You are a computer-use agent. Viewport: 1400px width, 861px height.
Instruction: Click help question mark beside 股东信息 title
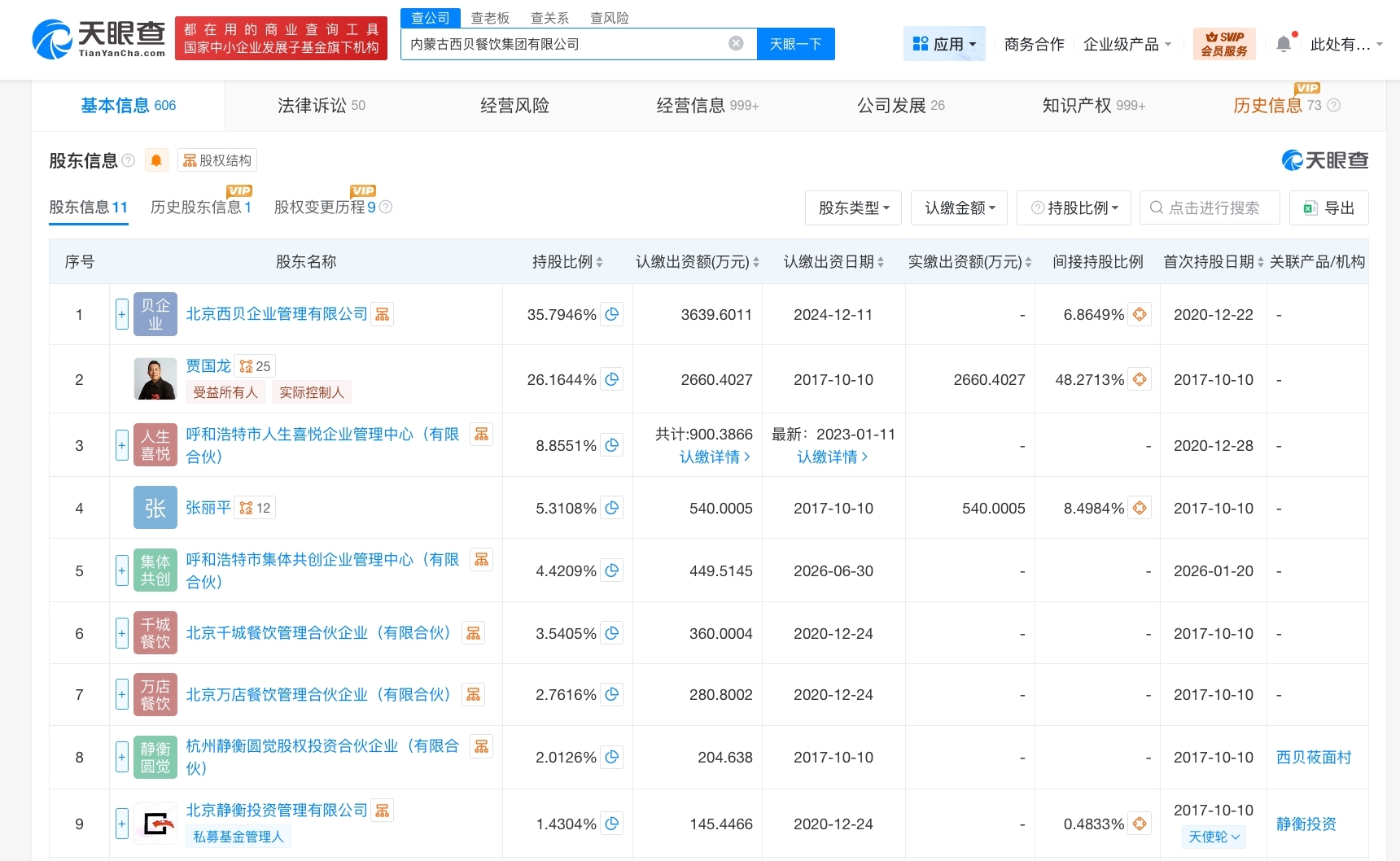tap(129, 161)
